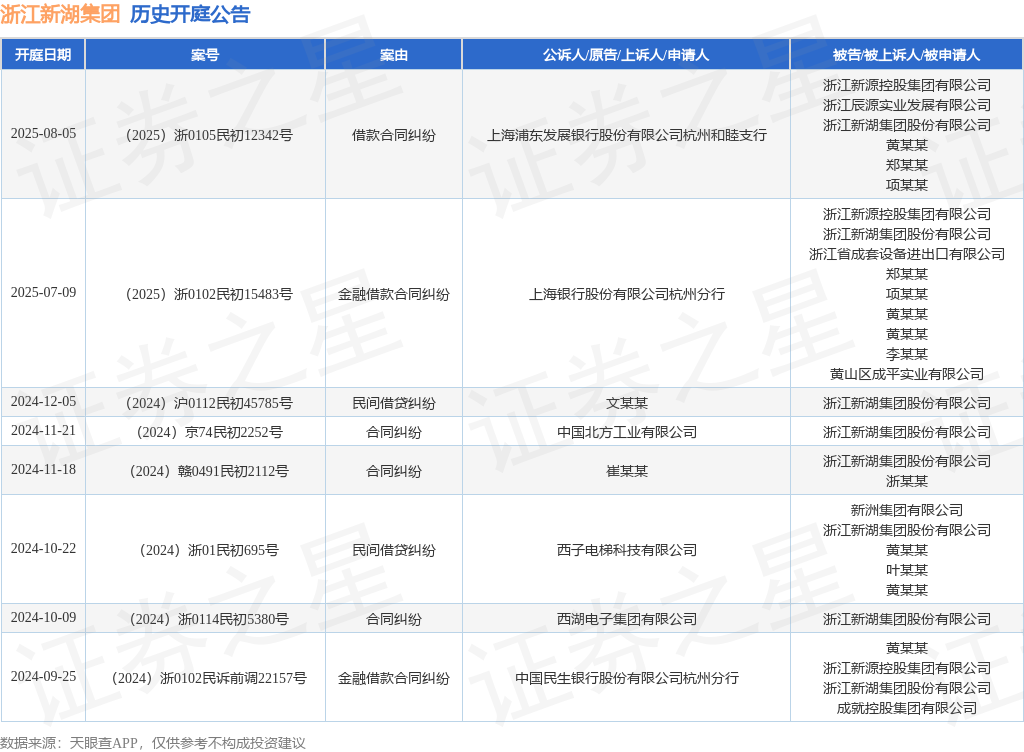Select the 历史开庭公告 heading
The width and height of the screenshot is (1024, 752).
[x=190, y=14]
